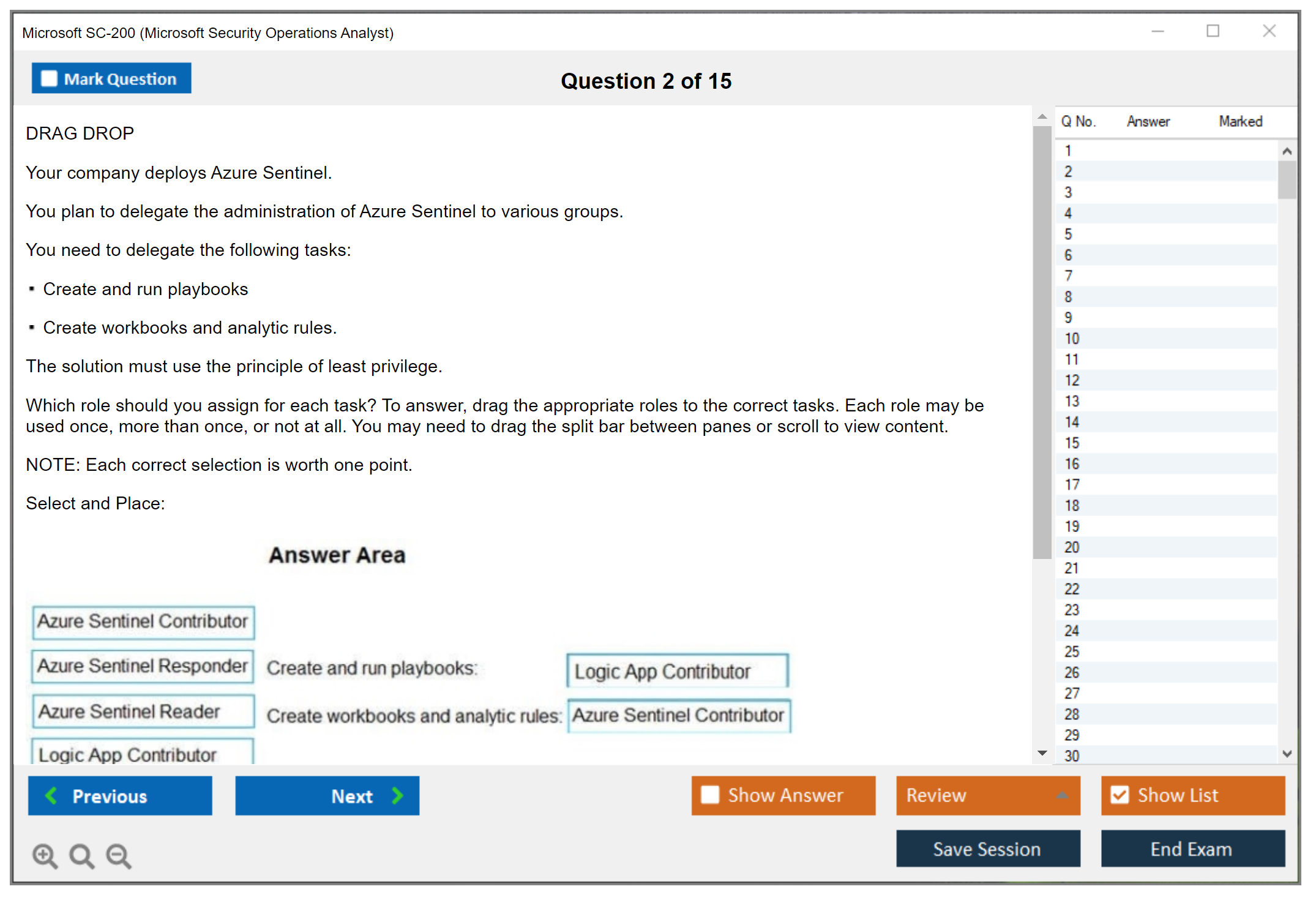
Task: Click the Marked column header
Action: pyautogui.click(x=1240, y=121)
